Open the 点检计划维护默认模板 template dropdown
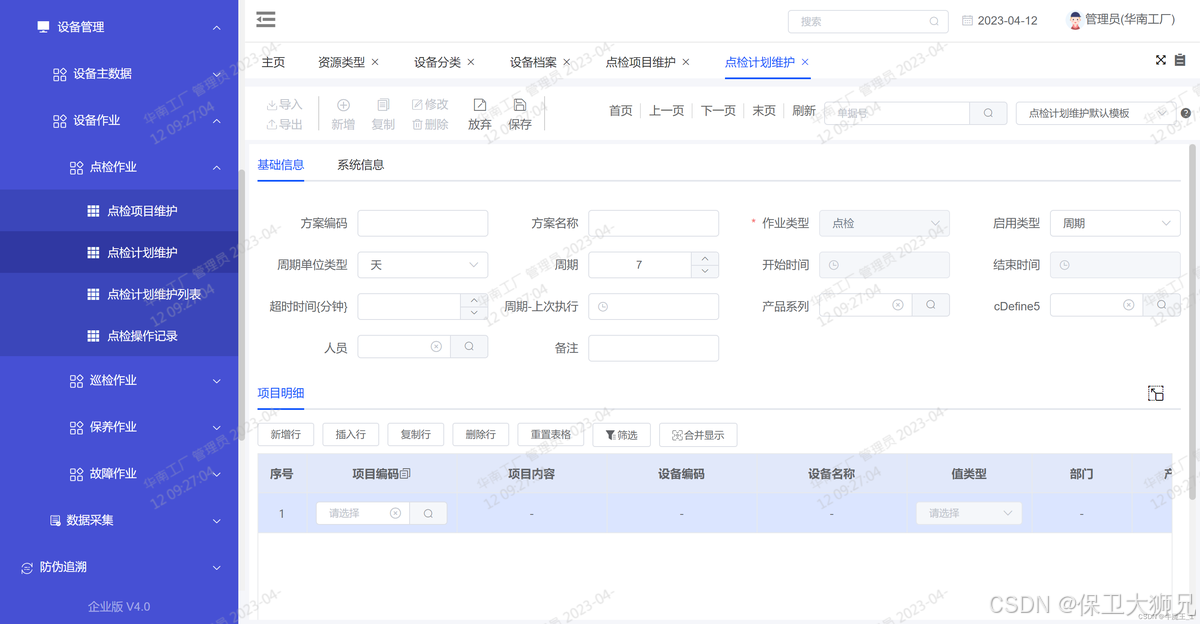This screenshot has height=624, width=1200. click(1095, 113)
